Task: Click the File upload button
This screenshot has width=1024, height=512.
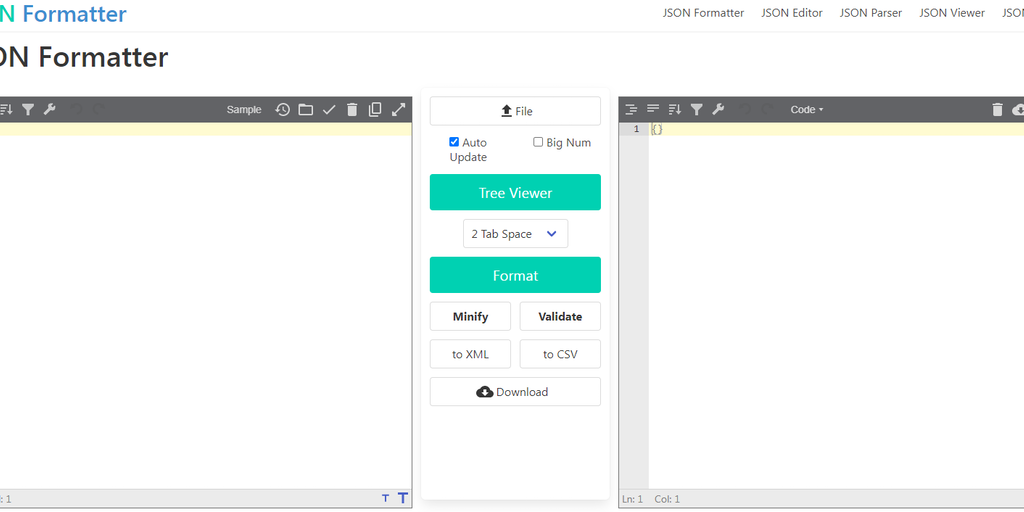Action: point(515,111)
